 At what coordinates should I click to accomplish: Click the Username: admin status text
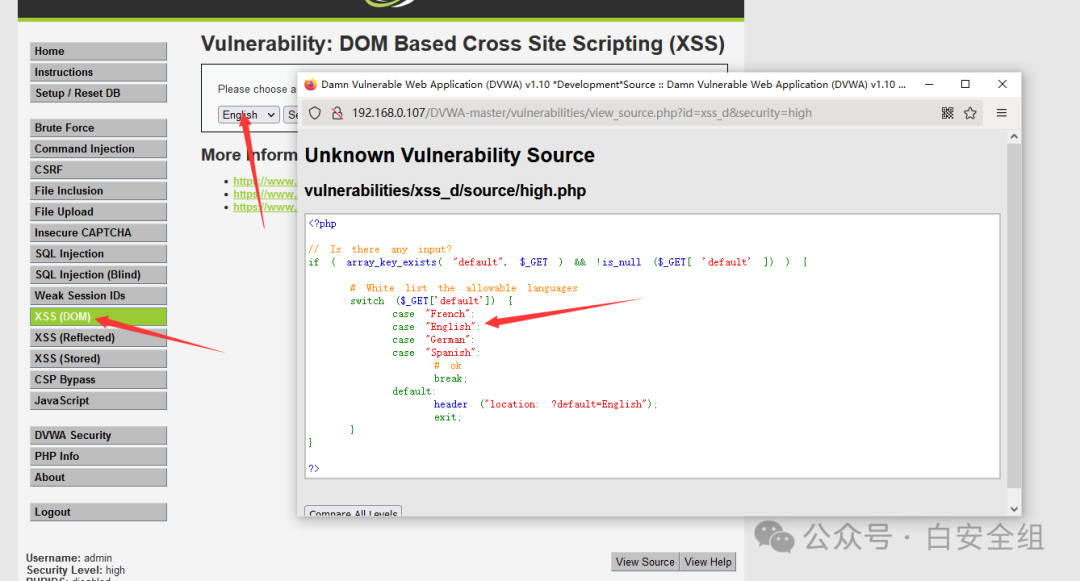69,558
